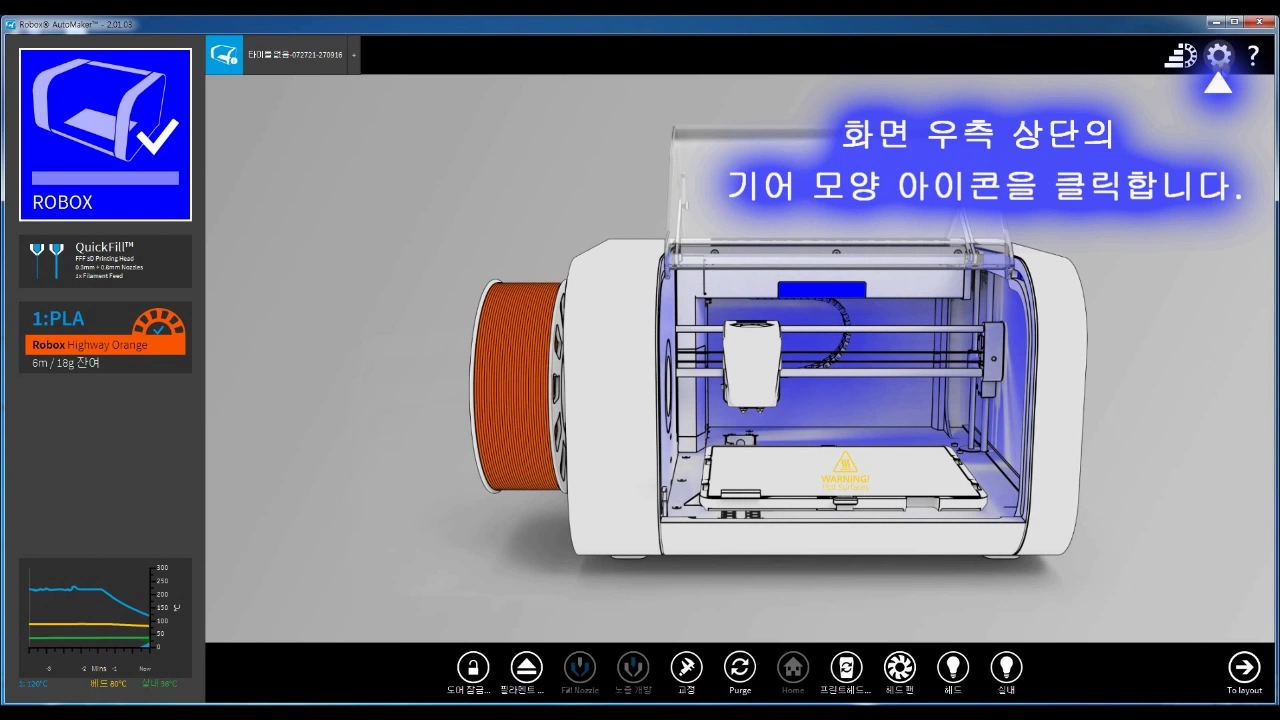The image size is (1280, 720).
Task: Click the door unlock (도어 잠금) icon
Action: click(x=473, y=667)
